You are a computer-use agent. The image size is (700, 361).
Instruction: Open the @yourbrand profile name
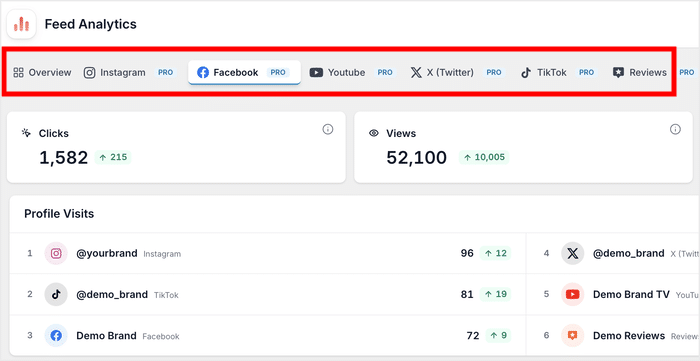coord(107,253)
